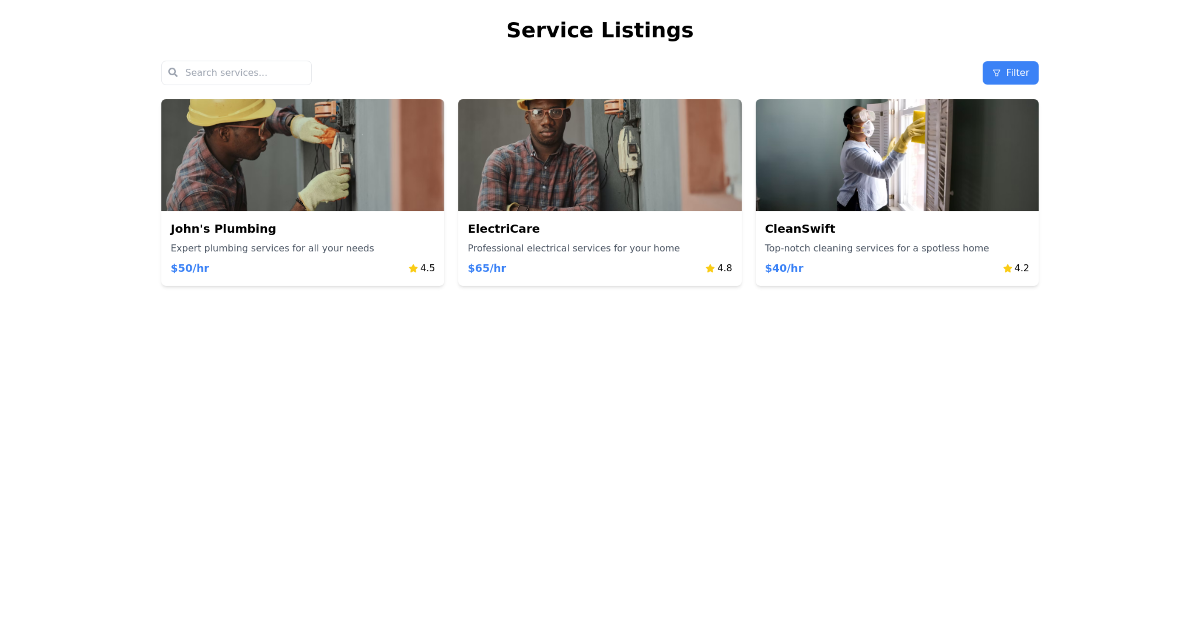Click the funnel icon on the Filter button
1200x630 pixels.
(996, 72)
